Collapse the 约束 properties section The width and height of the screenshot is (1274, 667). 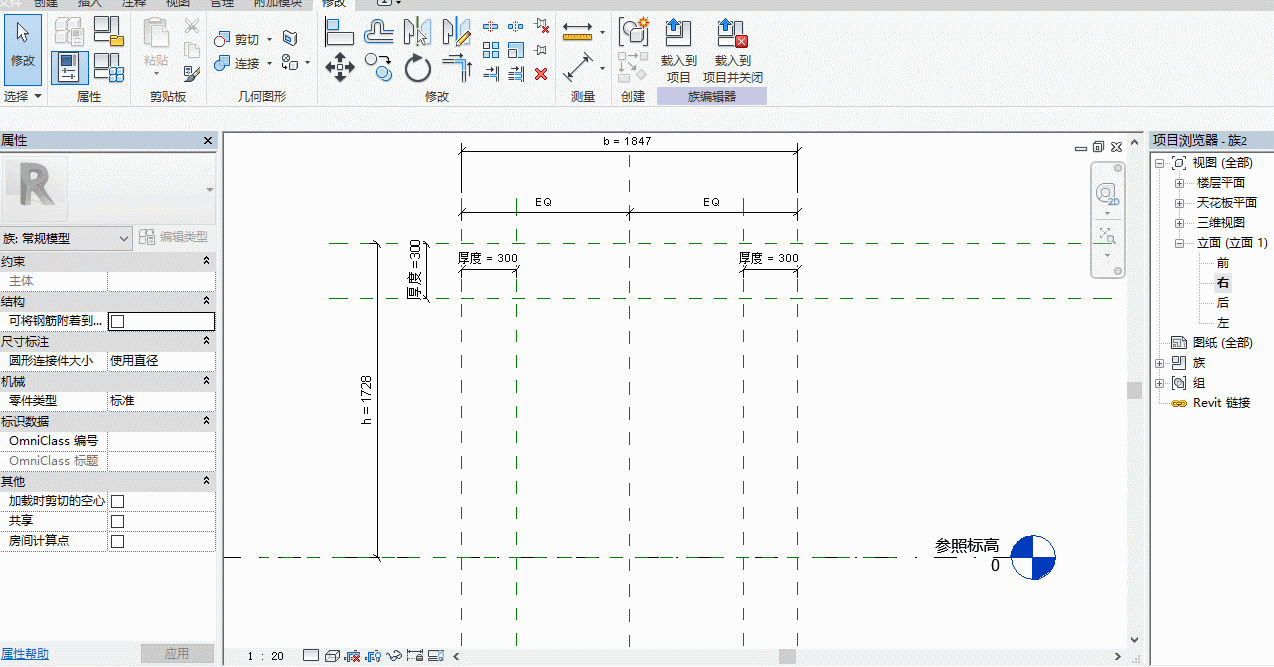pyautogui.click(x=207, y=261)
